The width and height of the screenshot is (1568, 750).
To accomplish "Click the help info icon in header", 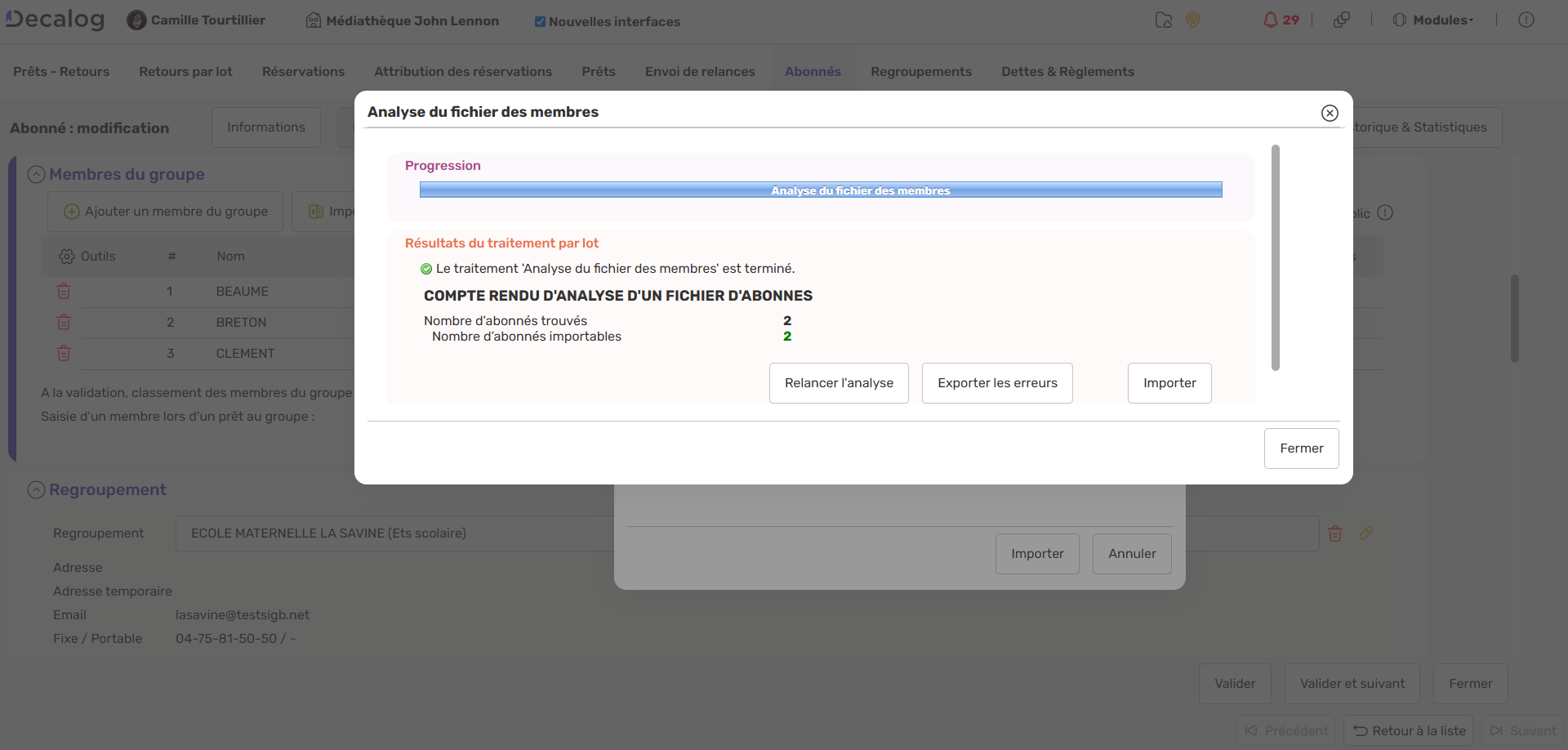I will [x=1526, y=20].
